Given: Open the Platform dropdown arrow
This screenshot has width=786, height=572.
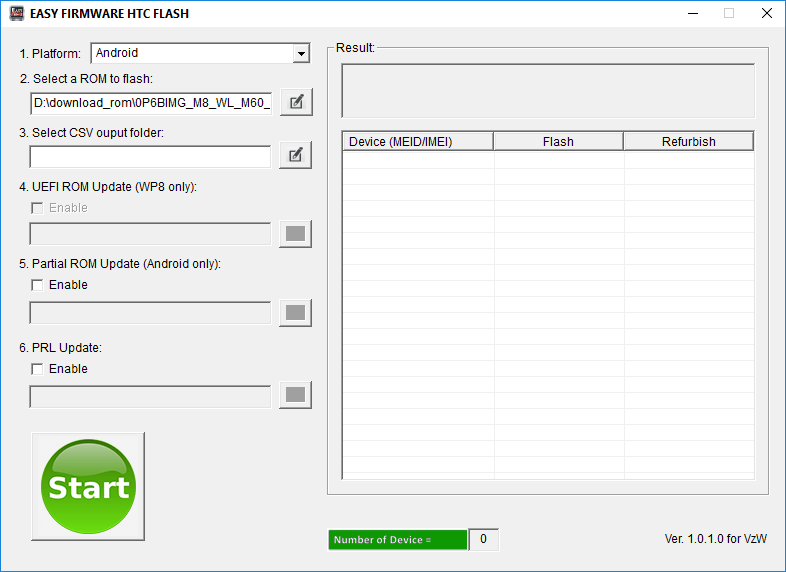Looking at the screenshot, I should click(301, 53).
